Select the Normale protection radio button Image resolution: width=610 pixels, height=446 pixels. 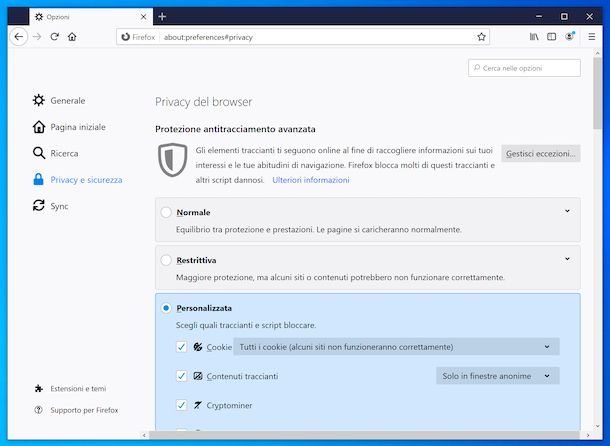(166, 212)
